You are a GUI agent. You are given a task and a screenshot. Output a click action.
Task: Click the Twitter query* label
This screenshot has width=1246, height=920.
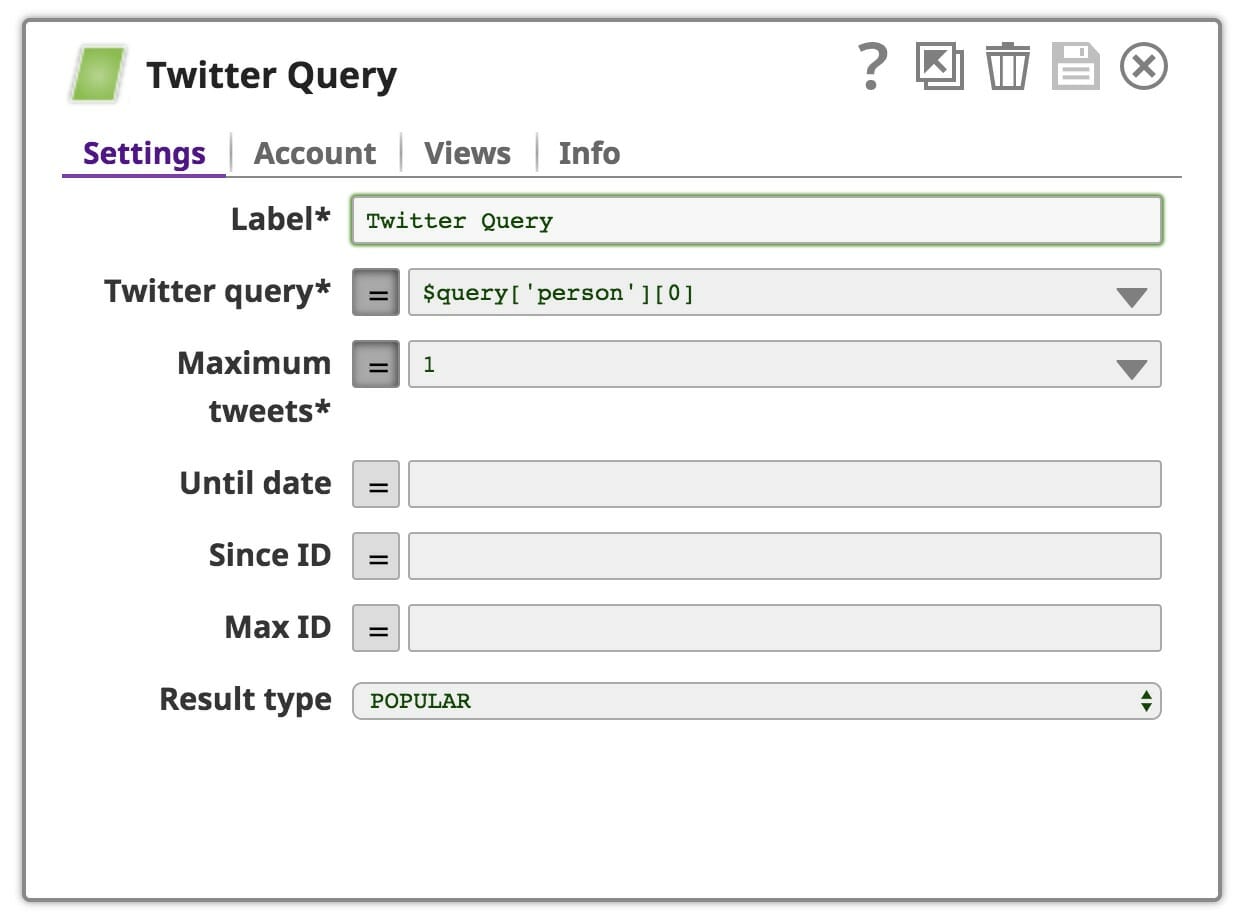(218, 291)
